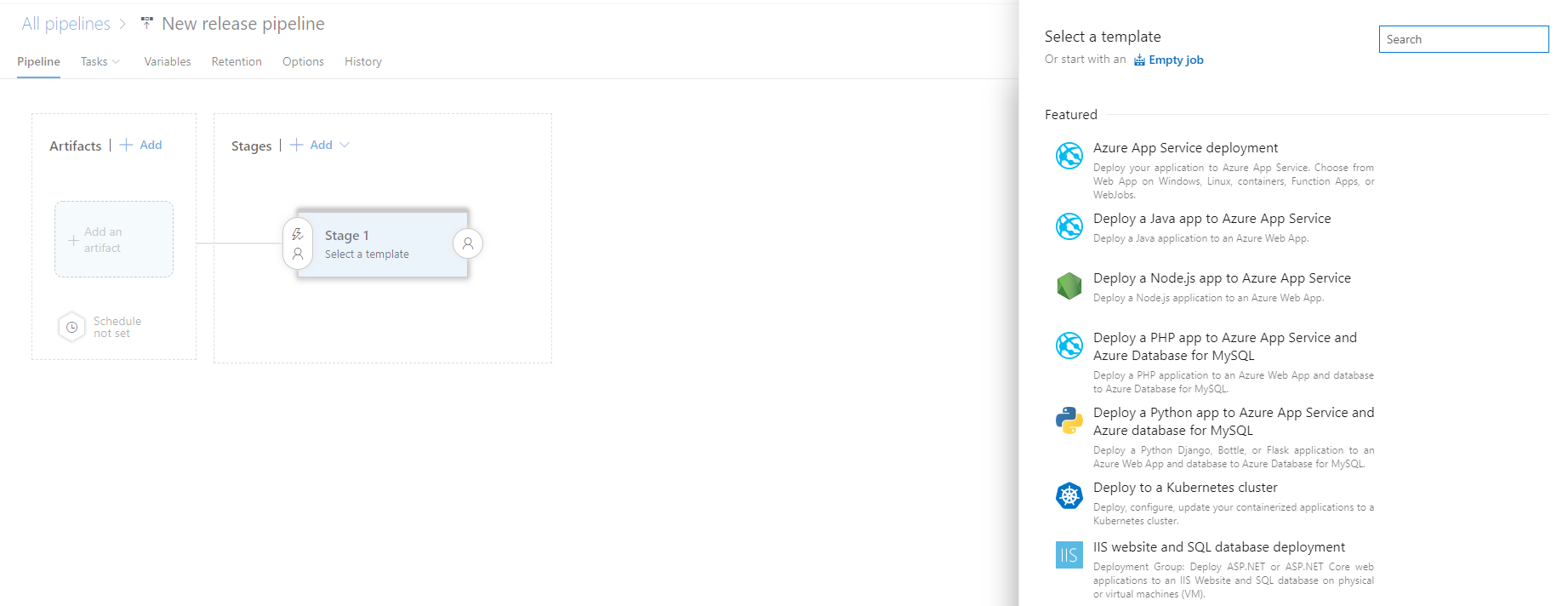Image resolution: width=1568 pixels, height=606 pixels.
Task: Select the Stage 1 card
Action: (383, 243)
